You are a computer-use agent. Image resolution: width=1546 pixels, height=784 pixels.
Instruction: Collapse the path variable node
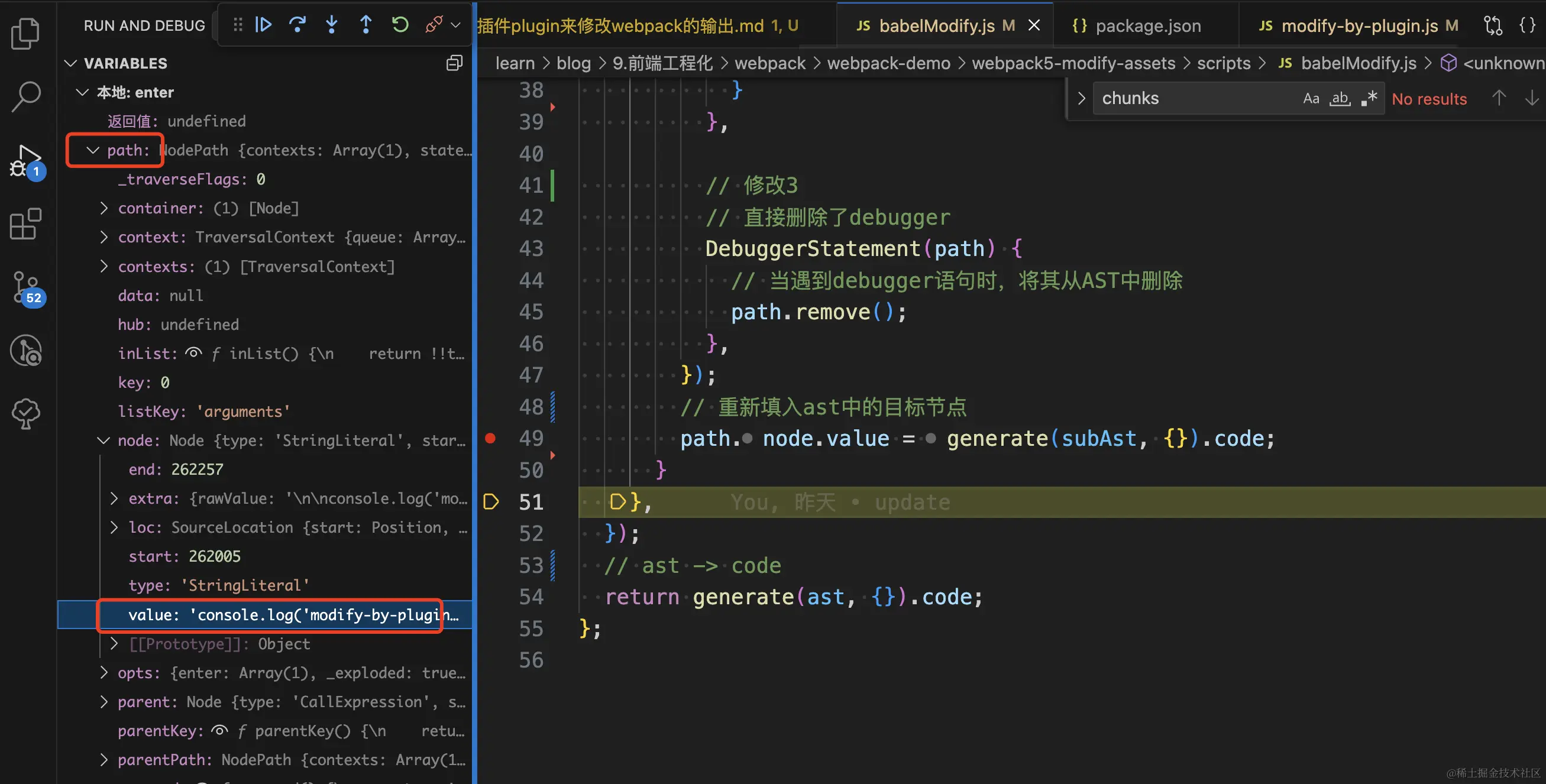tap(92, 150)
